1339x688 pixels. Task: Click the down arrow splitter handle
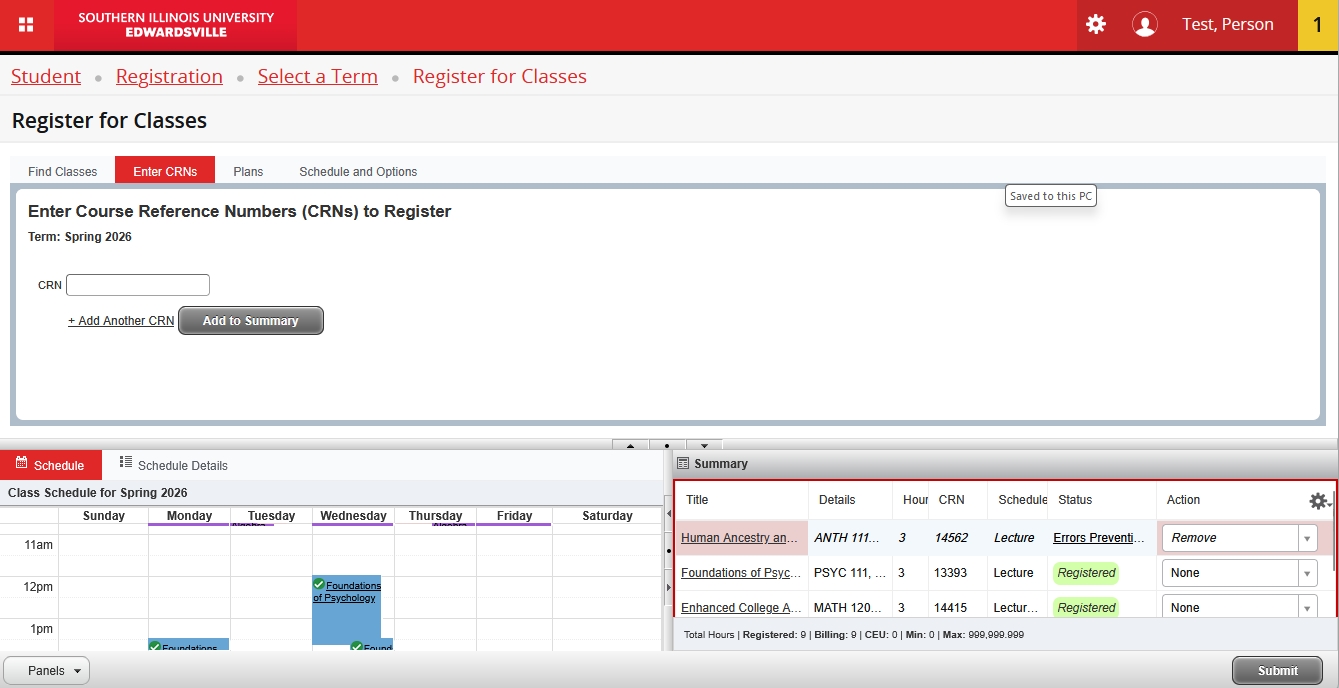point(704,445)
